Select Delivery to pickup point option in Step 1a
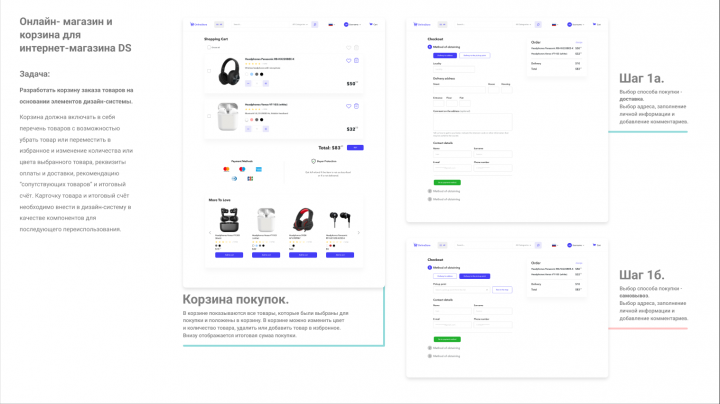 coord(475,55)
